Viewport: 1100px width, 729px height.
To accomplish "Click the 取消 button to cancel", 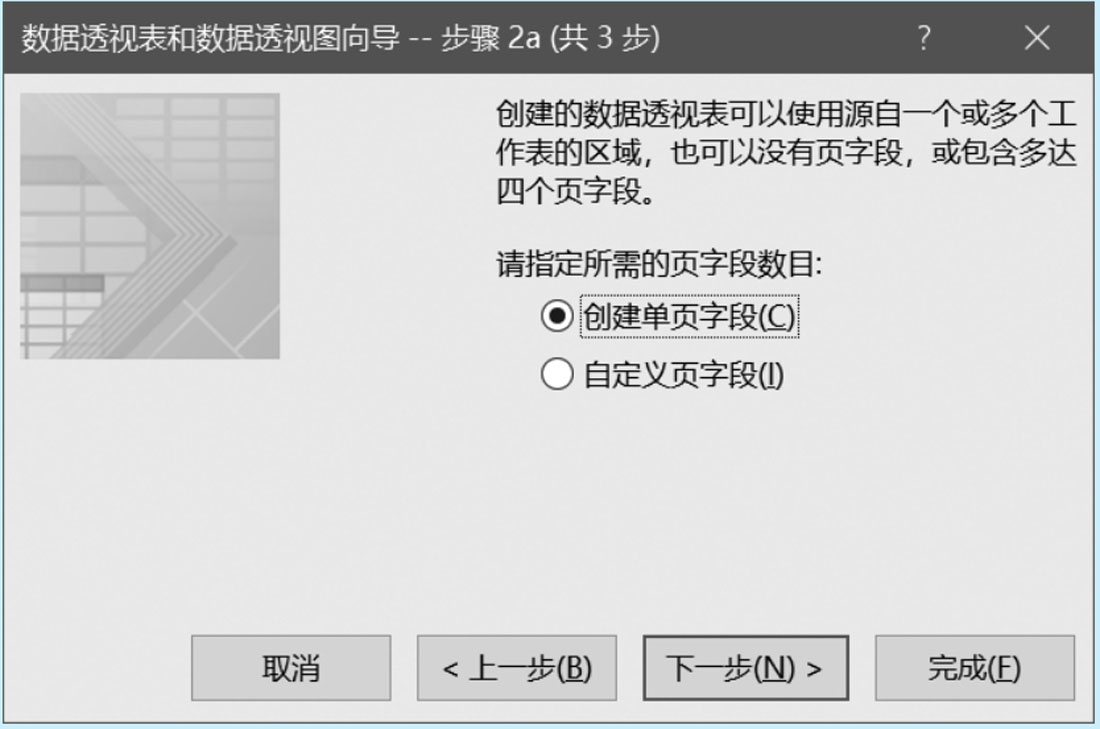I will (x=291, y=668).
